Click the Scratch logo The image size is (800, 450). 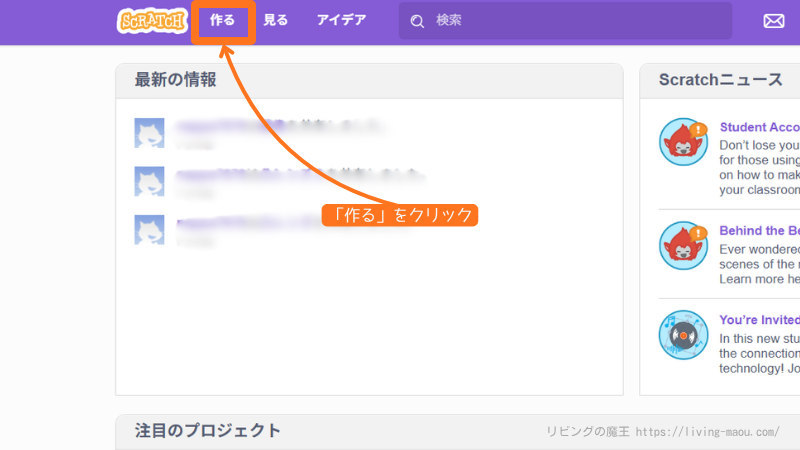[150, 20]
